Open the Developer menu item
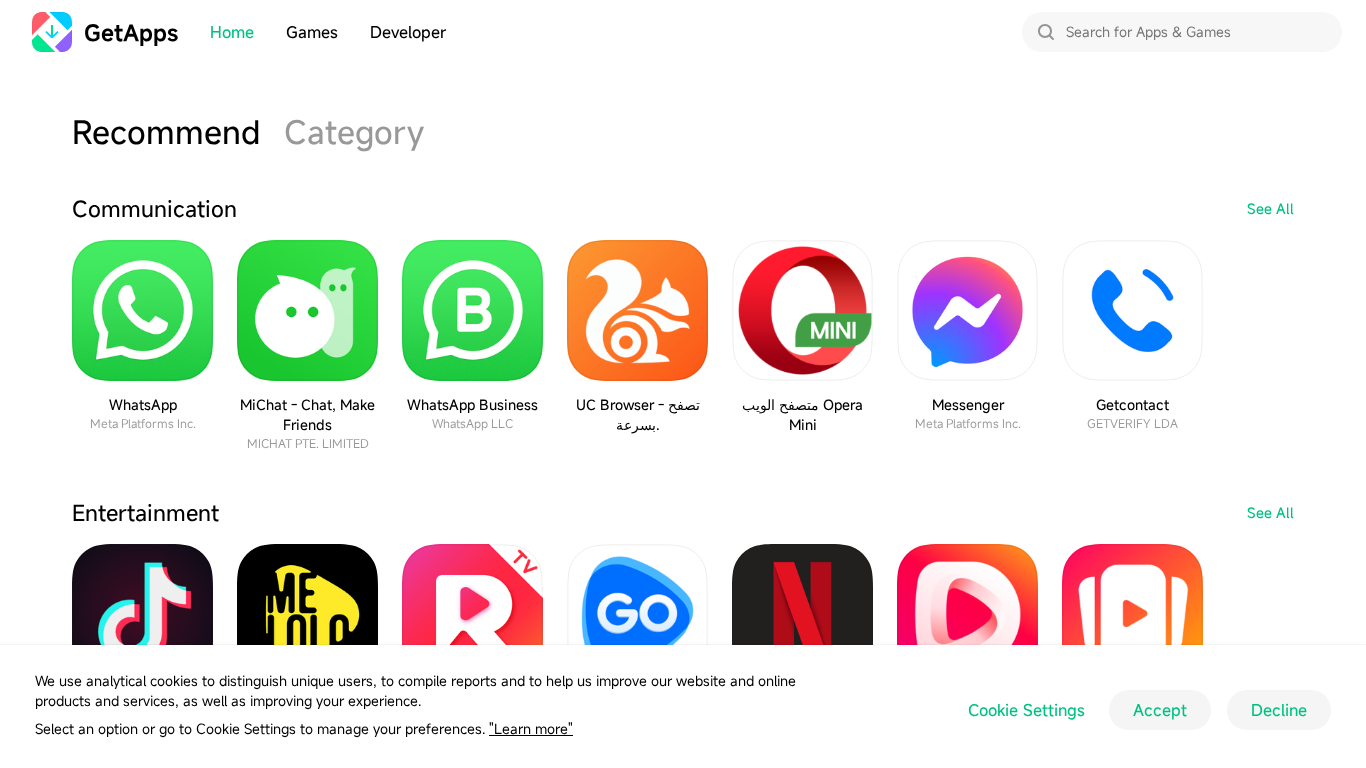 pyautogui.click(x=408, y=32)
